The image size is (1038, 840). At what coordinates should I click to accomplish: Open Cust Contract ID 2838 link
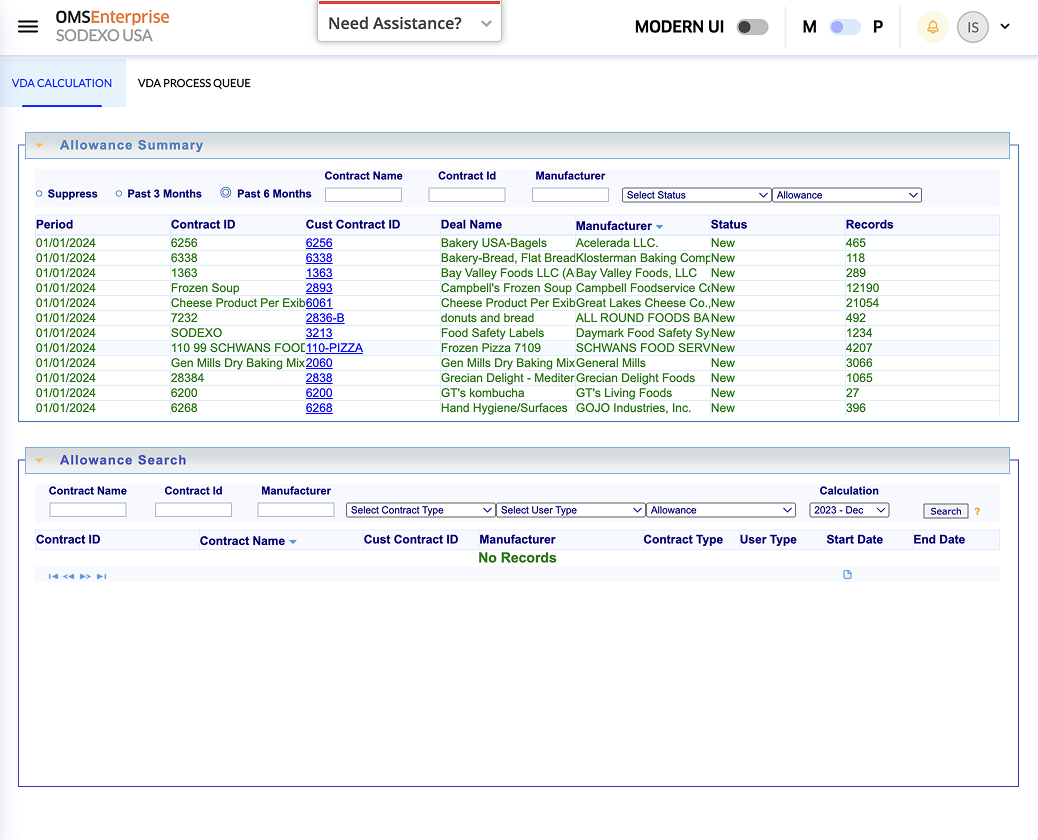[x=319, y=378]
